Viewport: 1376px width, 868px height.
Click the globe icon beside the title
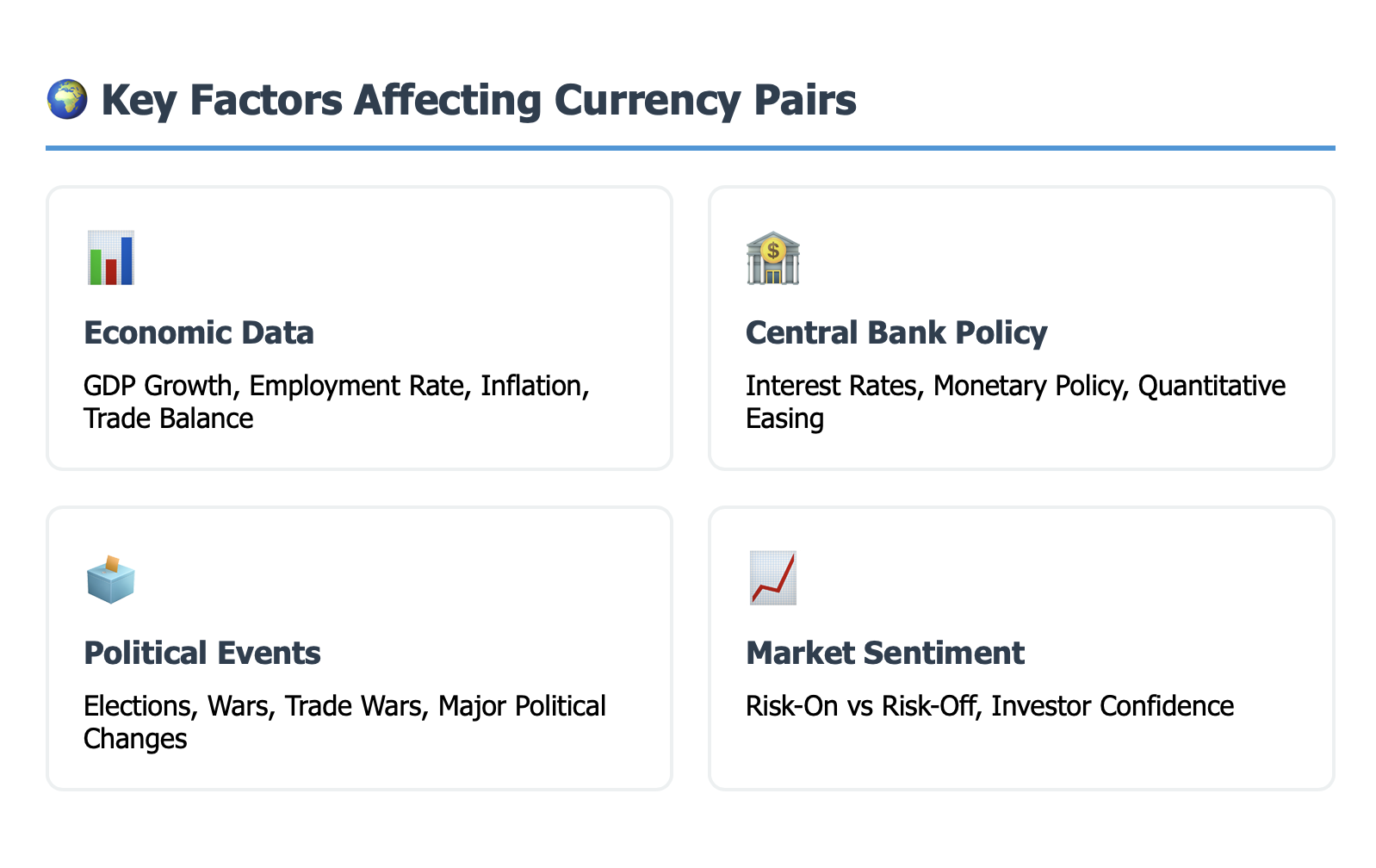click(x=66, y=100)
